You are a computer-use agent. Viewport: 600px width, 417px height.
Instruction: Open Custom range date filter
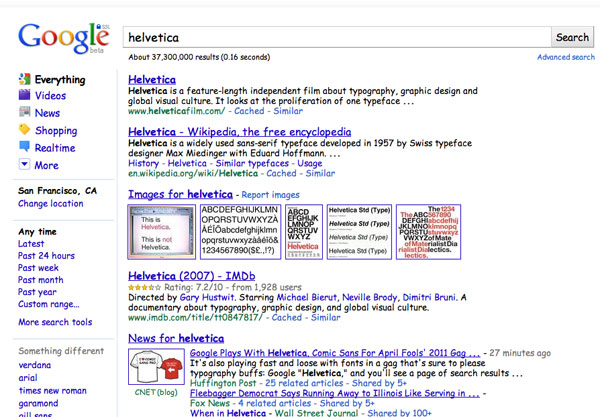tap(48, 304)
